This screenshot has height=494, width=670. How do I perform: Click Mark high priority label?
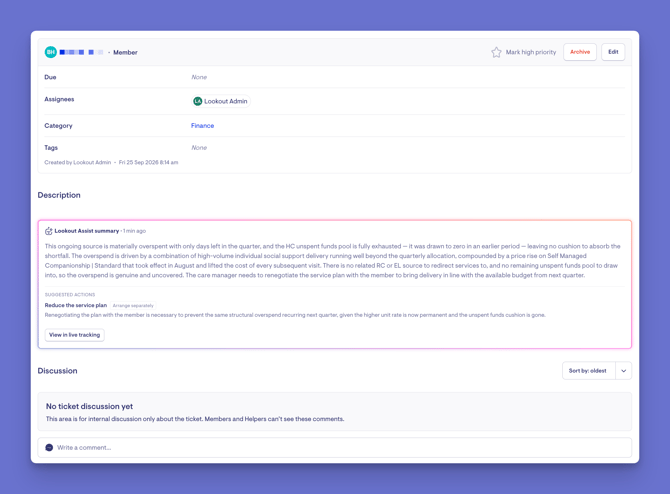531,52
